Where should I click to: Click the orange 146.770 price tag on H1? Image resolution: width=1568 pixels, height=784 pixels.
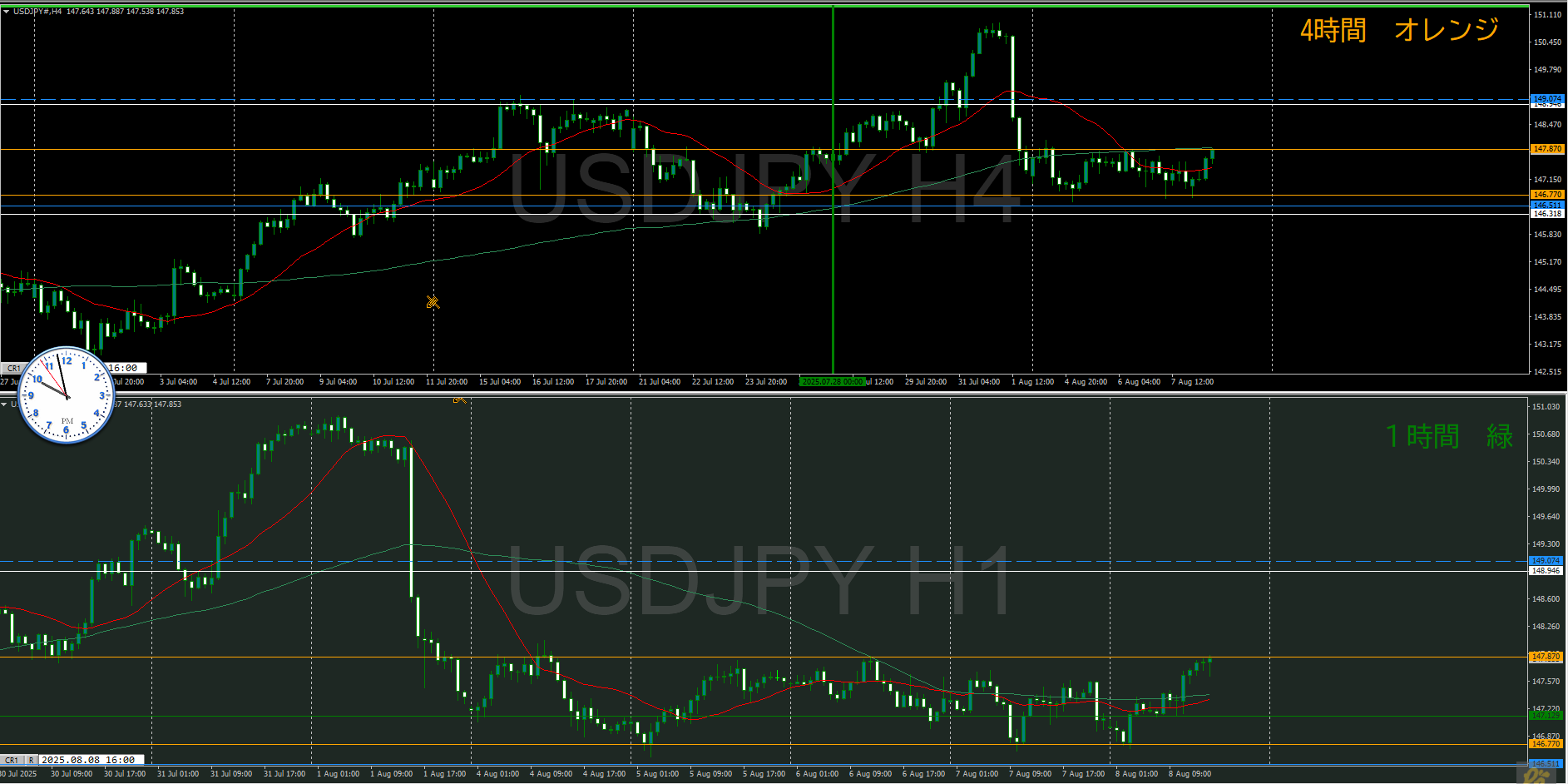click(x=1546, y=744)
